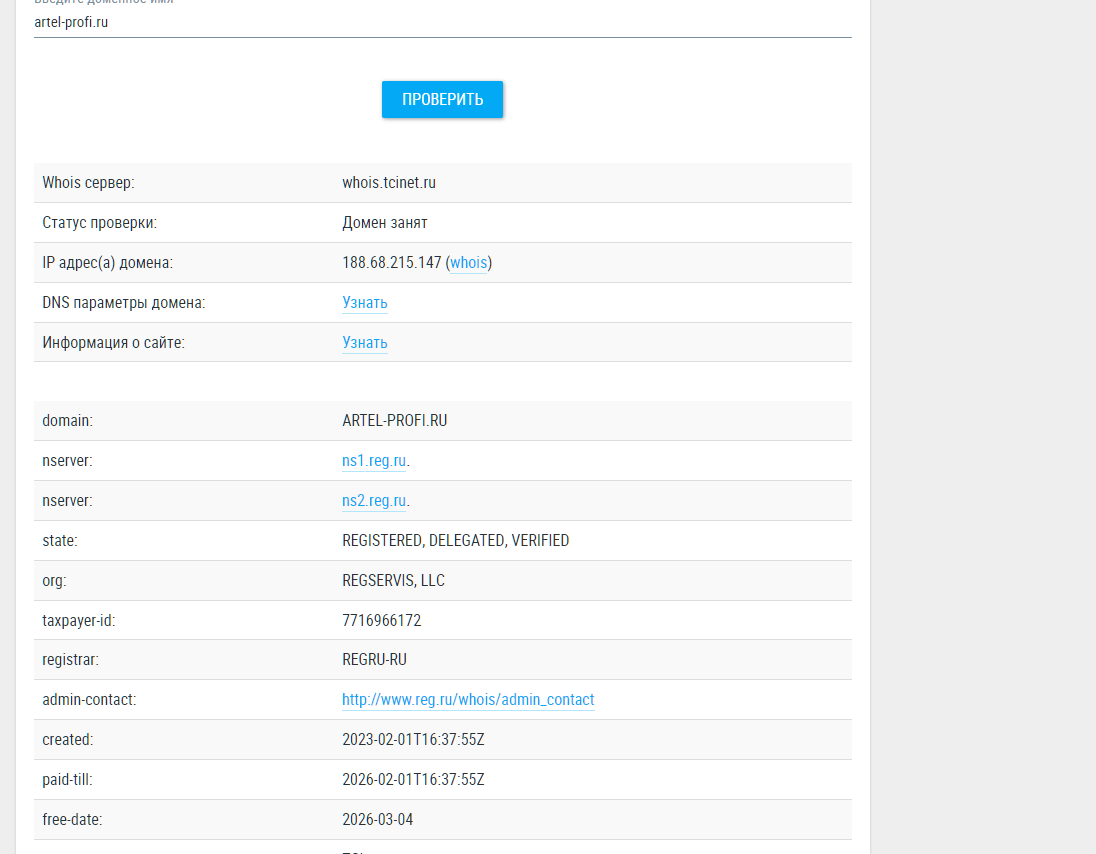Click the paid-till date 2026-02-01 value

point(413,780)
